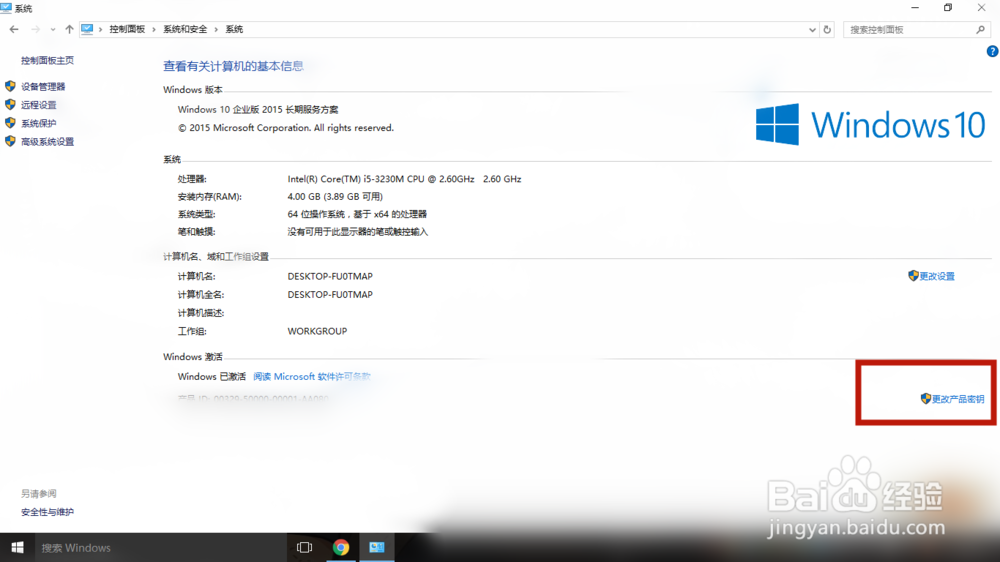Screen dimensions: 1000x562
Task: Select the WORKGROUP value
Action: click(317, 331)
